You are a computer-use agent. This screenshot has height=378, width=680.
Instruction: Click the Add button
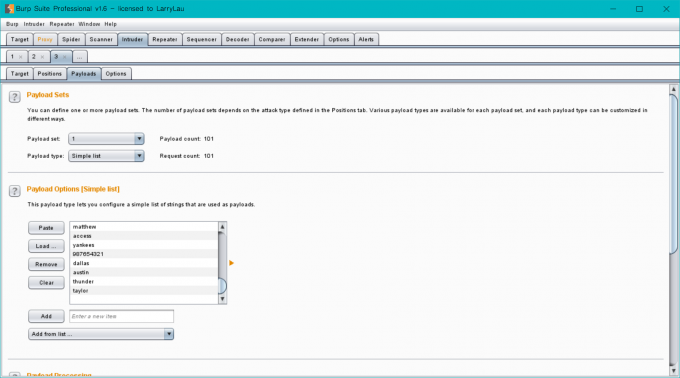(46, 316)
